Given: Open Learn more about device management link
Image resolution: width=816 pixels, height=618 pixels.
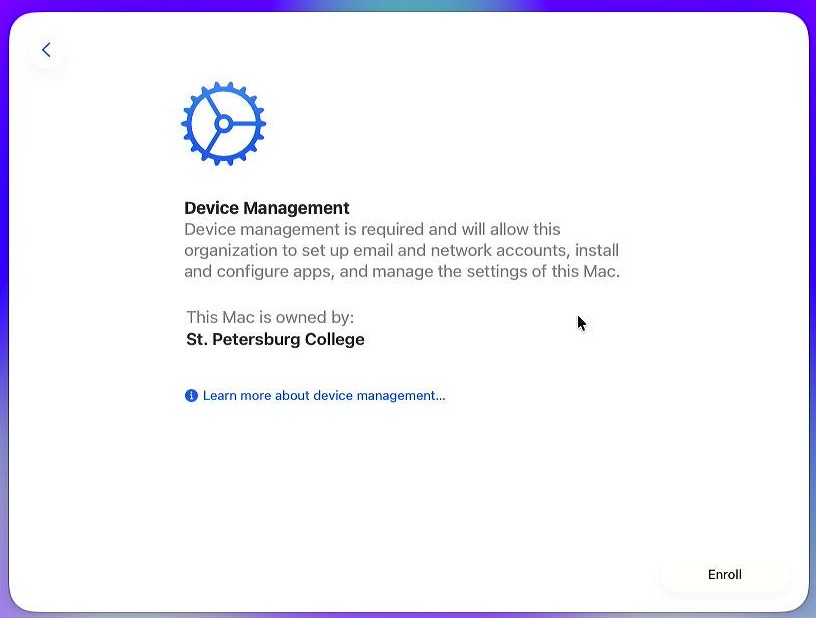Looking at the screenshot, I should point(324,396).
